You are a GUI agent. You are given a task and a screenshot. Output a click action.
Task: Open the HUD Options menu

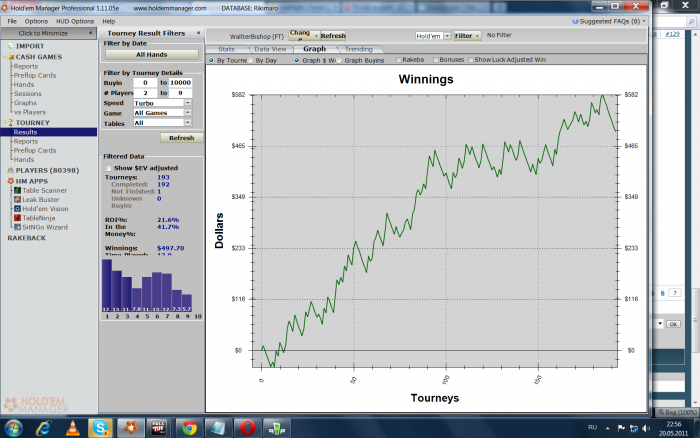[x=75, y=21]
